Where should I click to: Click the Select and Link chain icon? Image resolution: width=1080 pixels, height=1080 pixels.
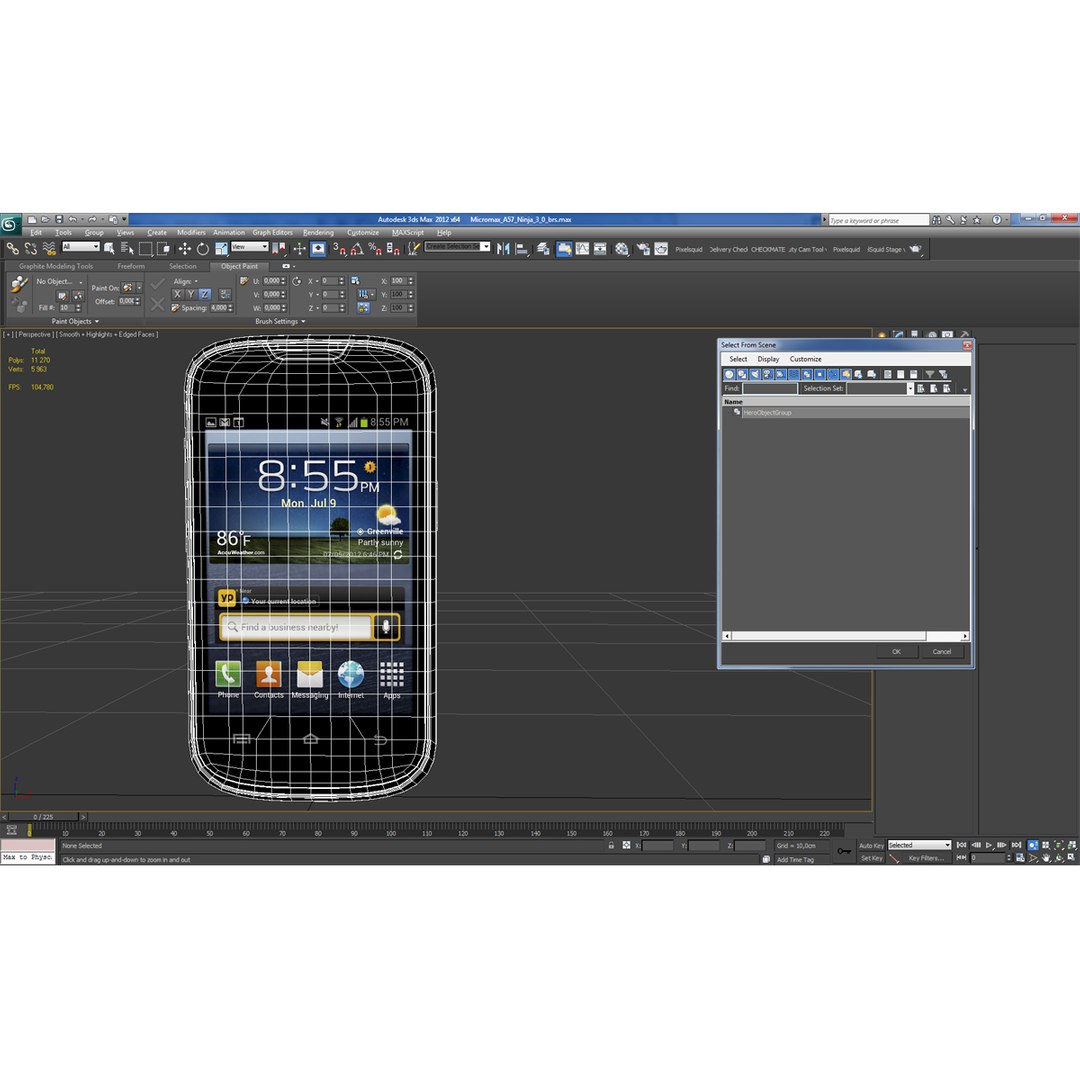[x=13, y=249]
